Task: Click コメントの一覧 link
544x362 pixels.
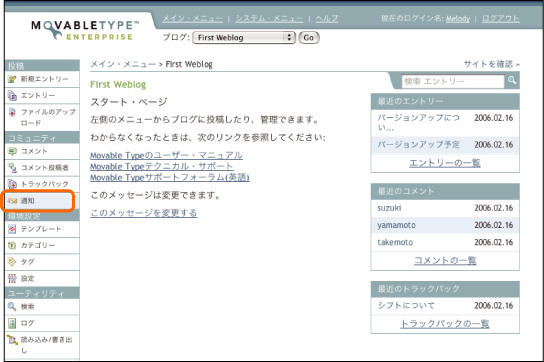Action: 445,260
